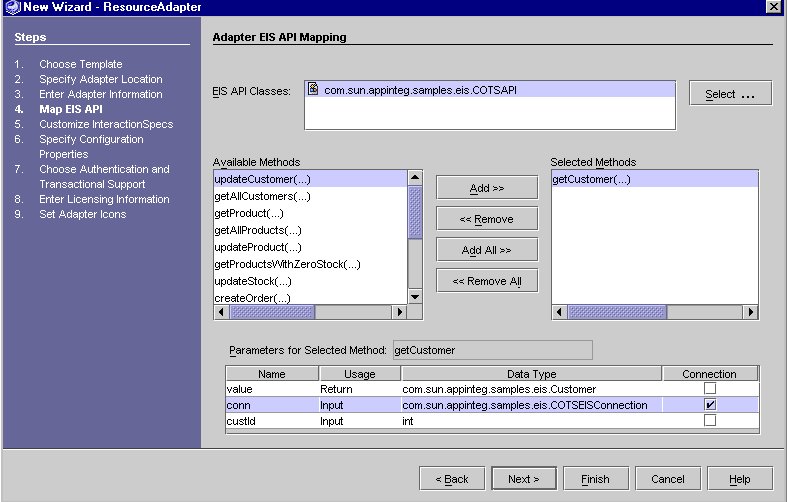Click step 5 Customize InteractionSpecs
Screen dimensions: 787x502
pos(106,124)
